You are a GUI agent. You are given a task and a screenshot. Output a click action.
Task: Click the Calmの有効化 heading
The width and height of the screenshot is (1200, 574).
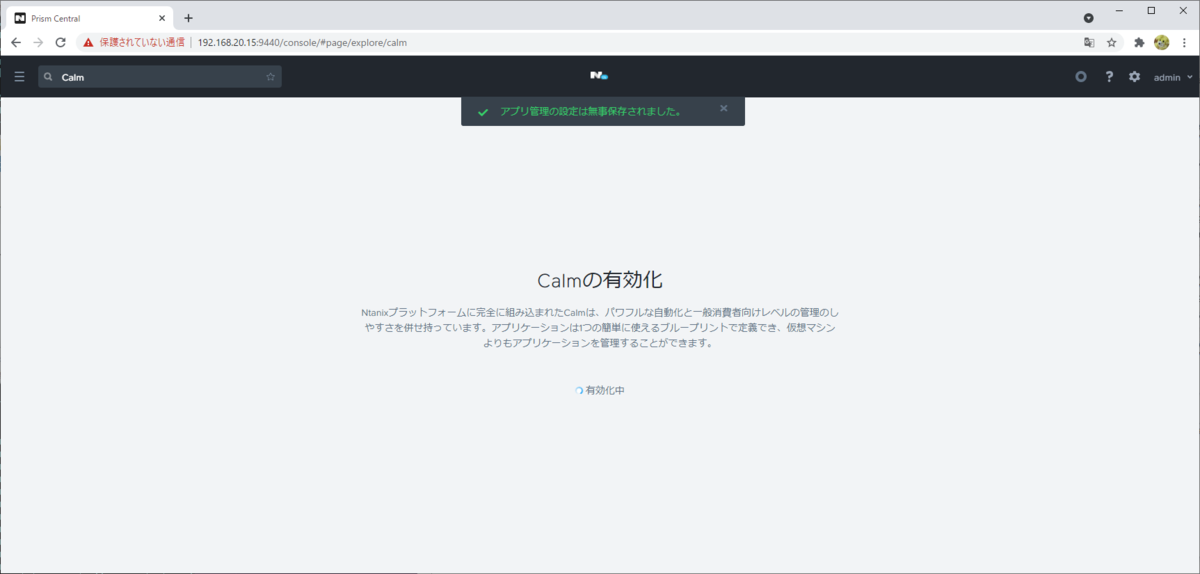point(600,280)
